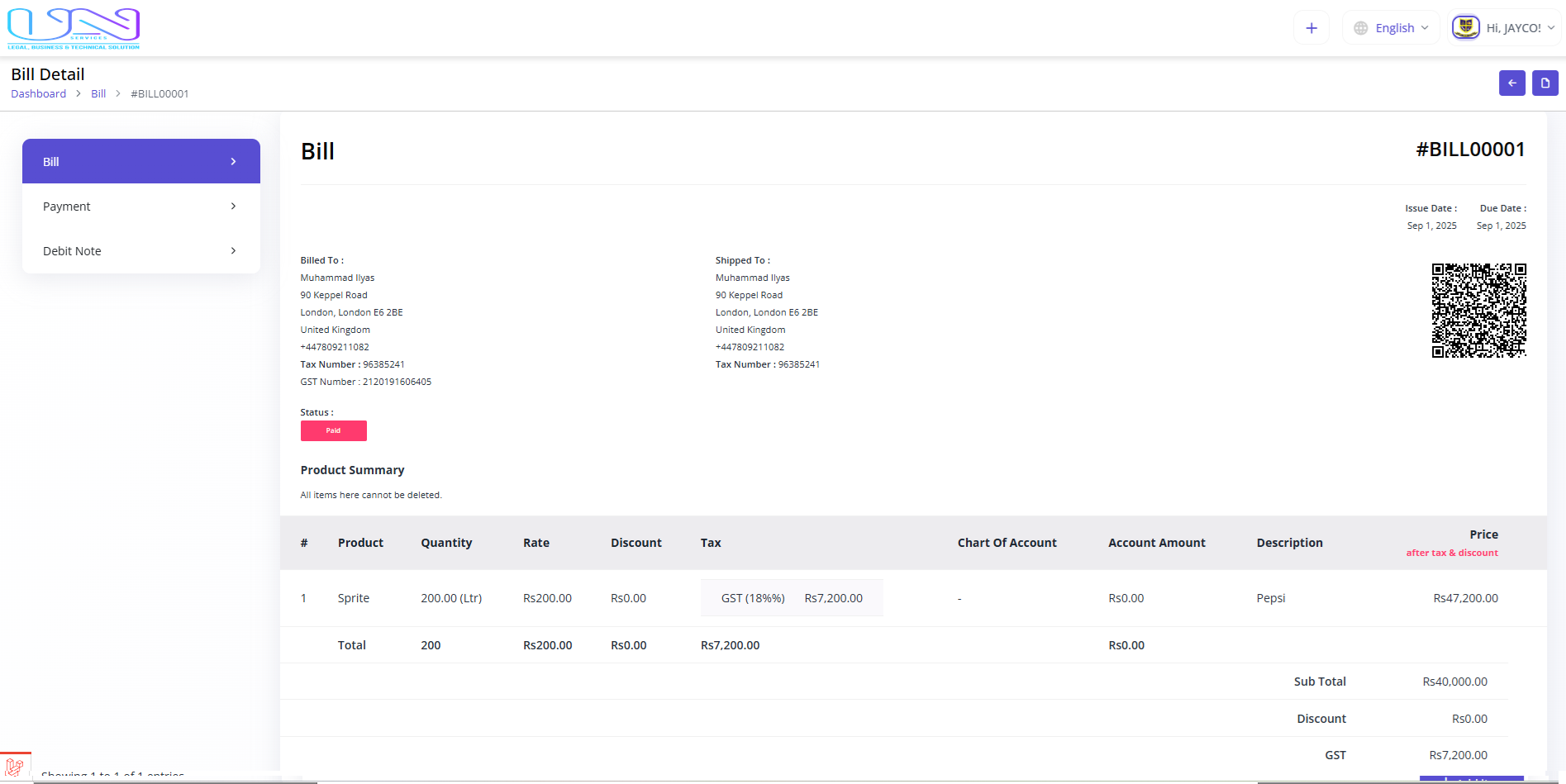Screen dimensions: 1566x784
Task: Click the chevron on the Debit Note item
Action: pos(233,251)
